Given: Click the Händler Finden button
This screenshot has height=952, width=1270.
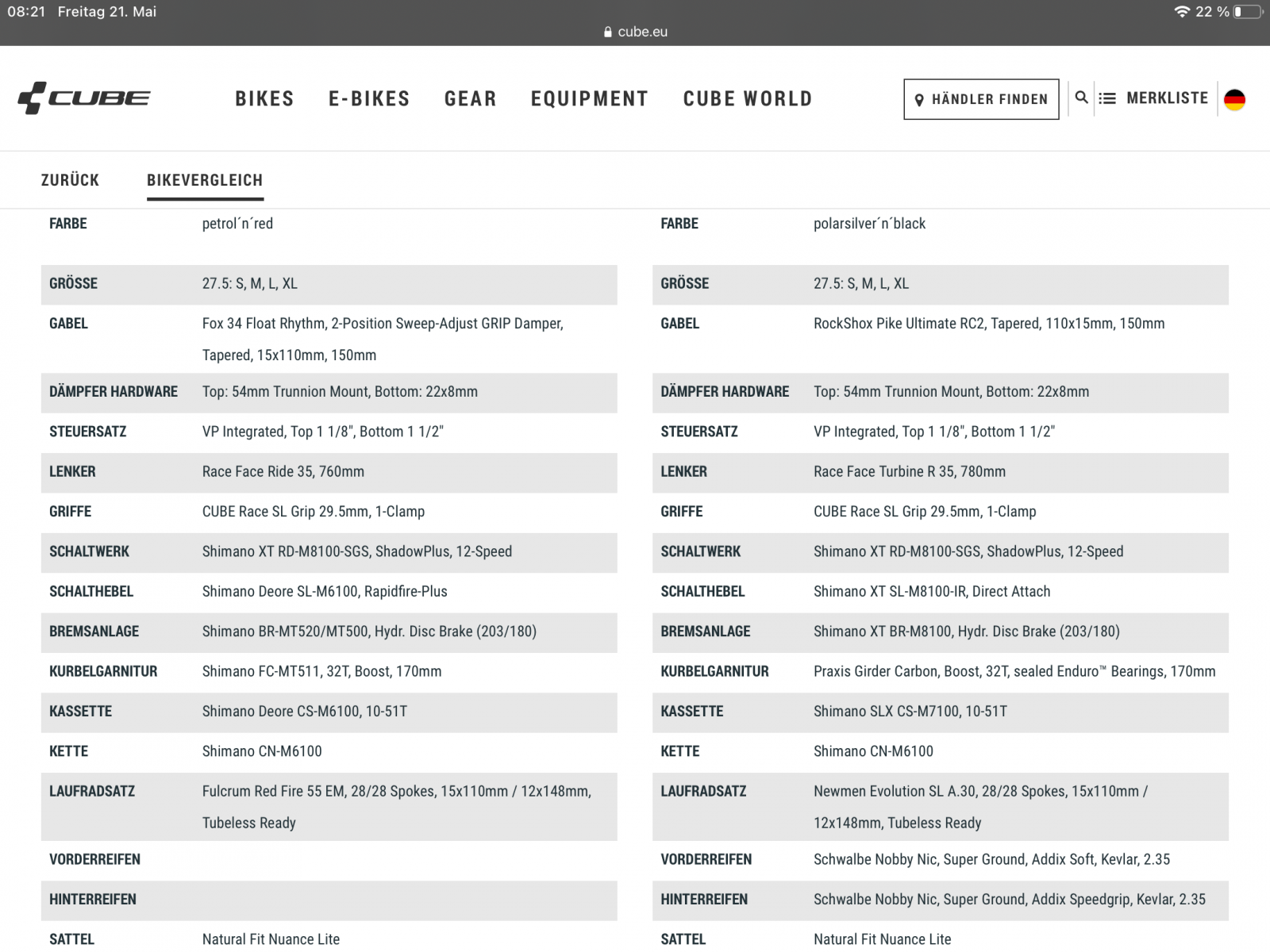Looking at the screenshot, I should (981, 99).
